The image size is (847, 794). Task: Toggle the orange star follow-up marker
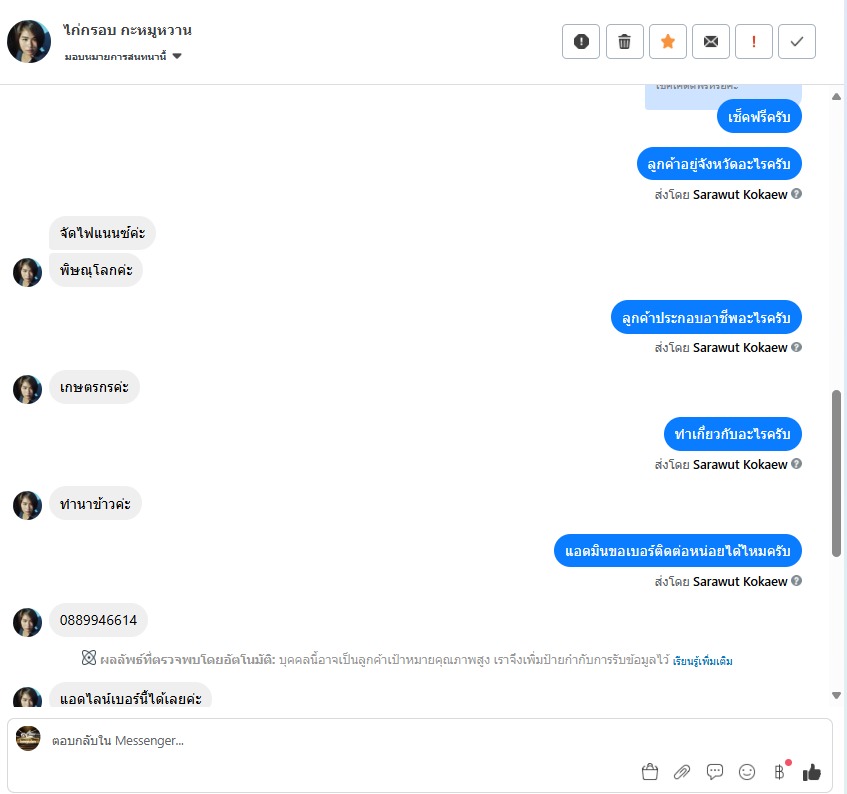click(x=668, y=42)
